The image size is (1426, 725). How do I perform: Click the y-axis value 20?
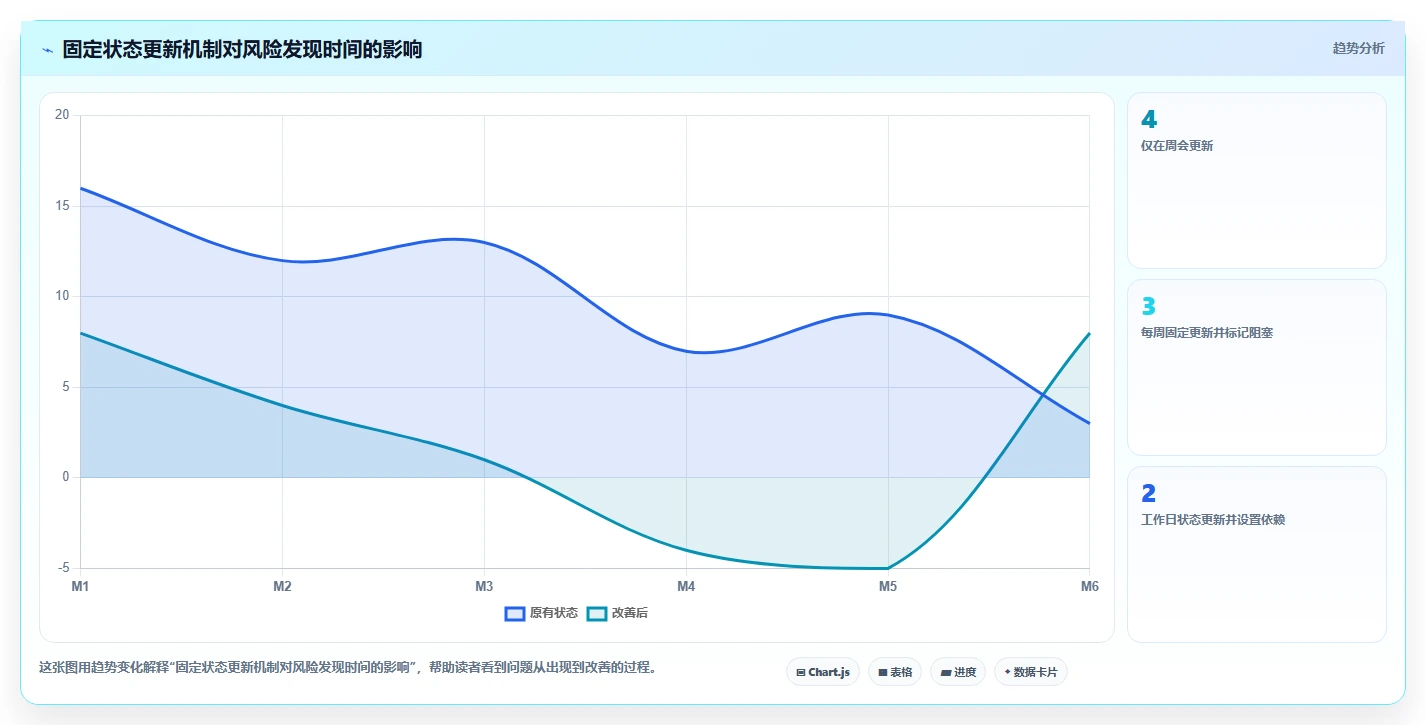(62, 115)
